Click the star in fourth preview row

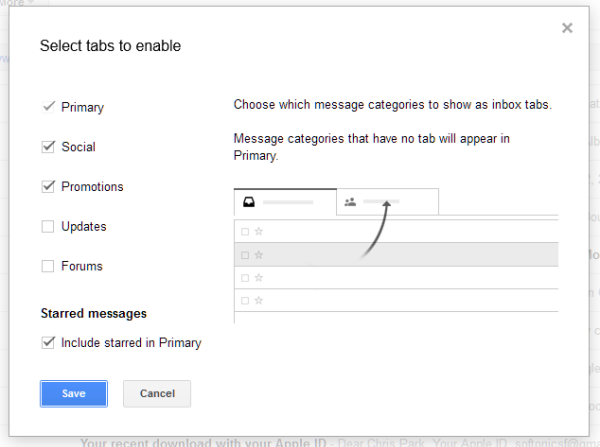(258, 300)
